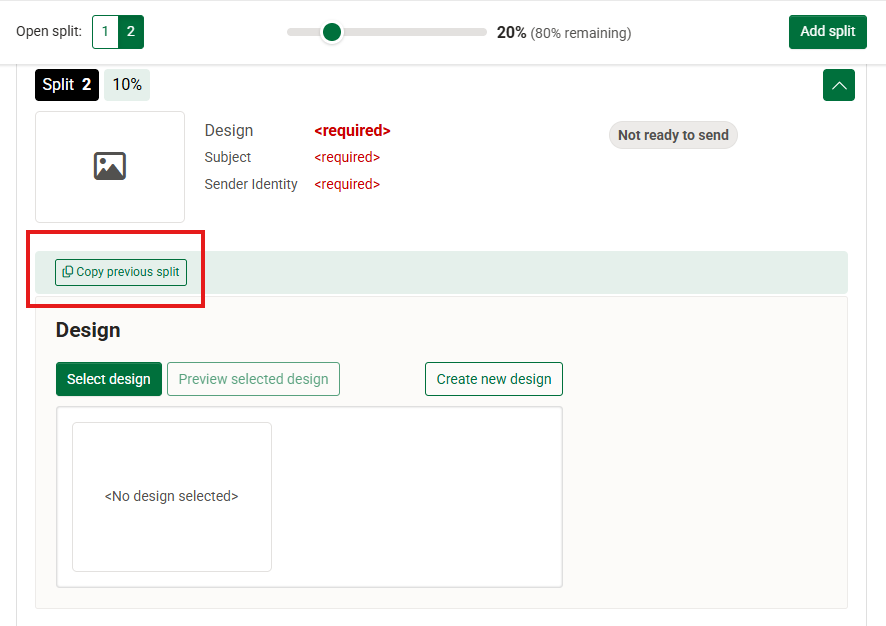The width and height of the screenshot is (886, 626).
Task: Click the No design selected thumbnail box
Action: coord(172,497)
